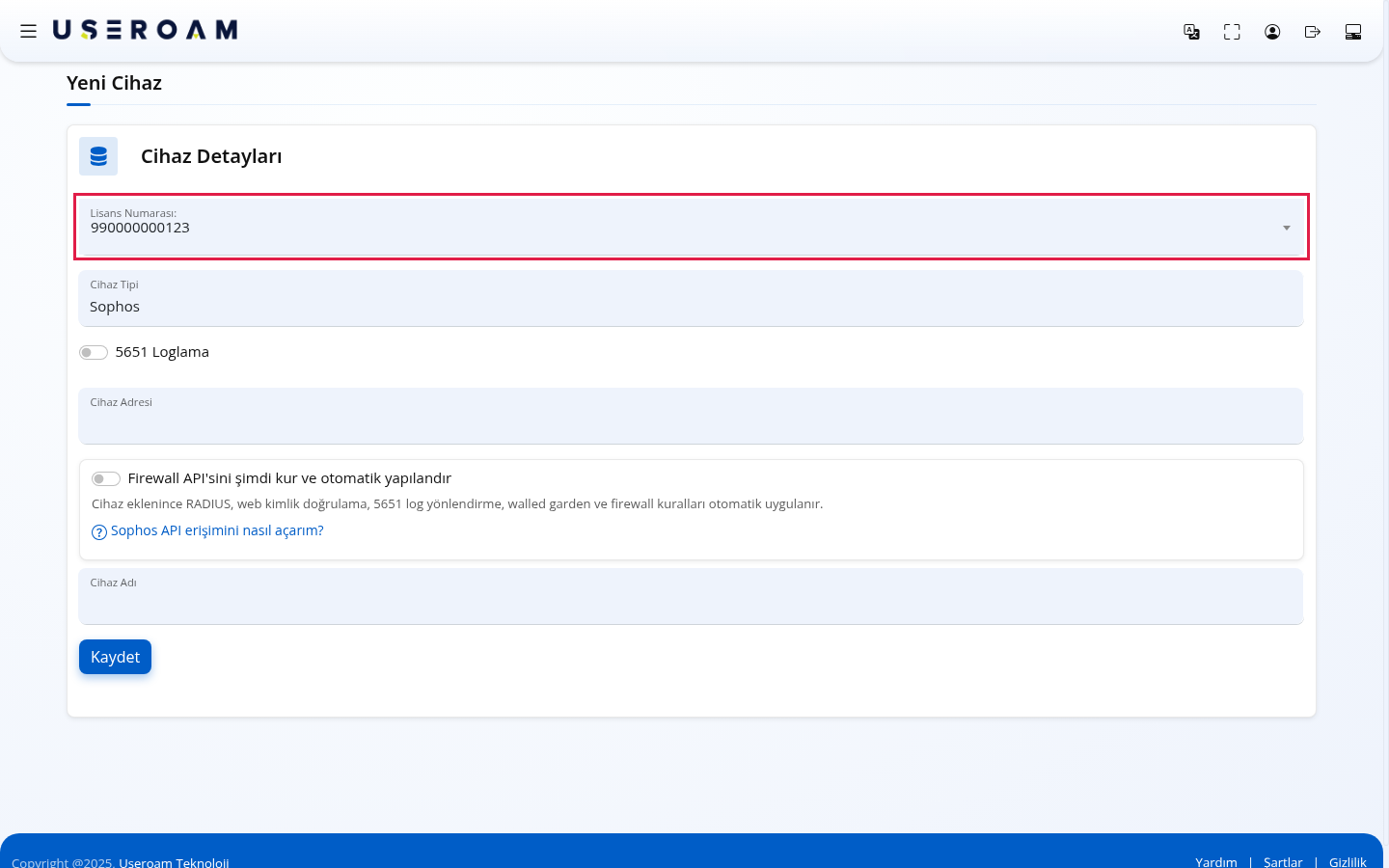Viewport: 1389px width, 868px height.
Task: Toggle fullscreen mode icon
Action: pyautogui.click(x=1232, y=32)
